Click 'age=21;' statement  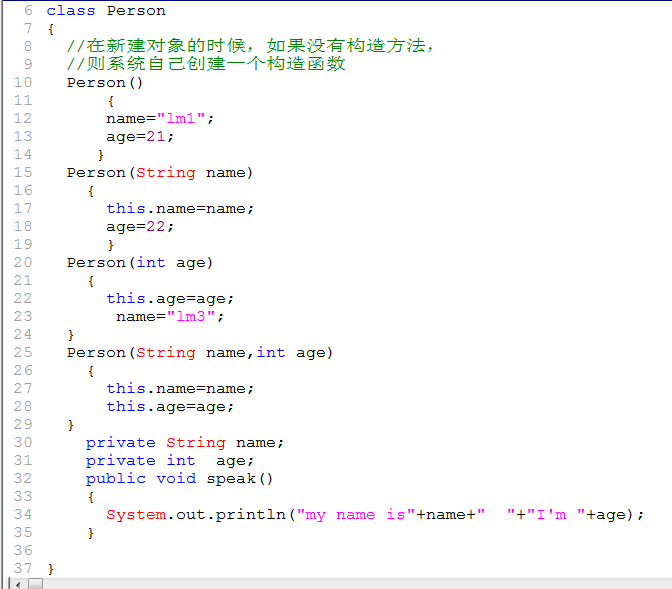pyautogui.click(x=140, y=137)
